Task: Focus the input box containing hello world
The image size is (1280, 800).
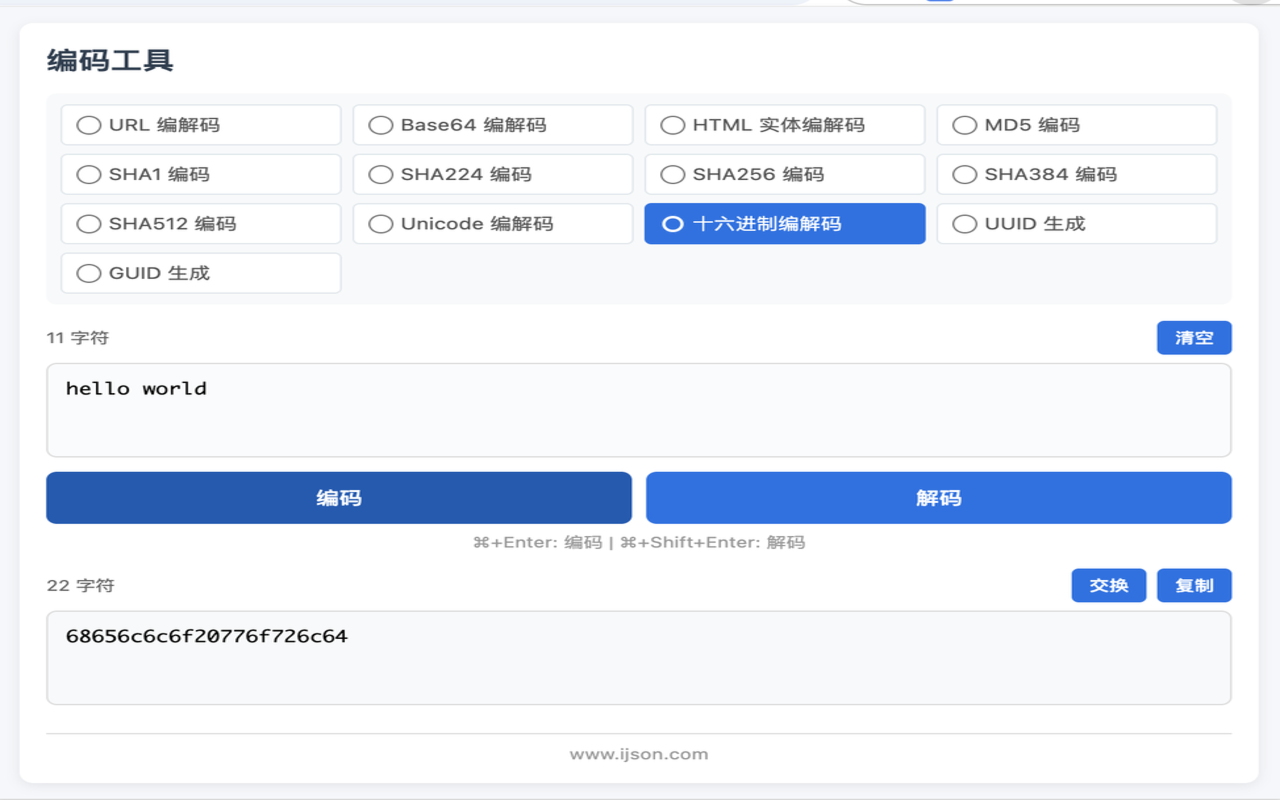Action: [639, 410]
